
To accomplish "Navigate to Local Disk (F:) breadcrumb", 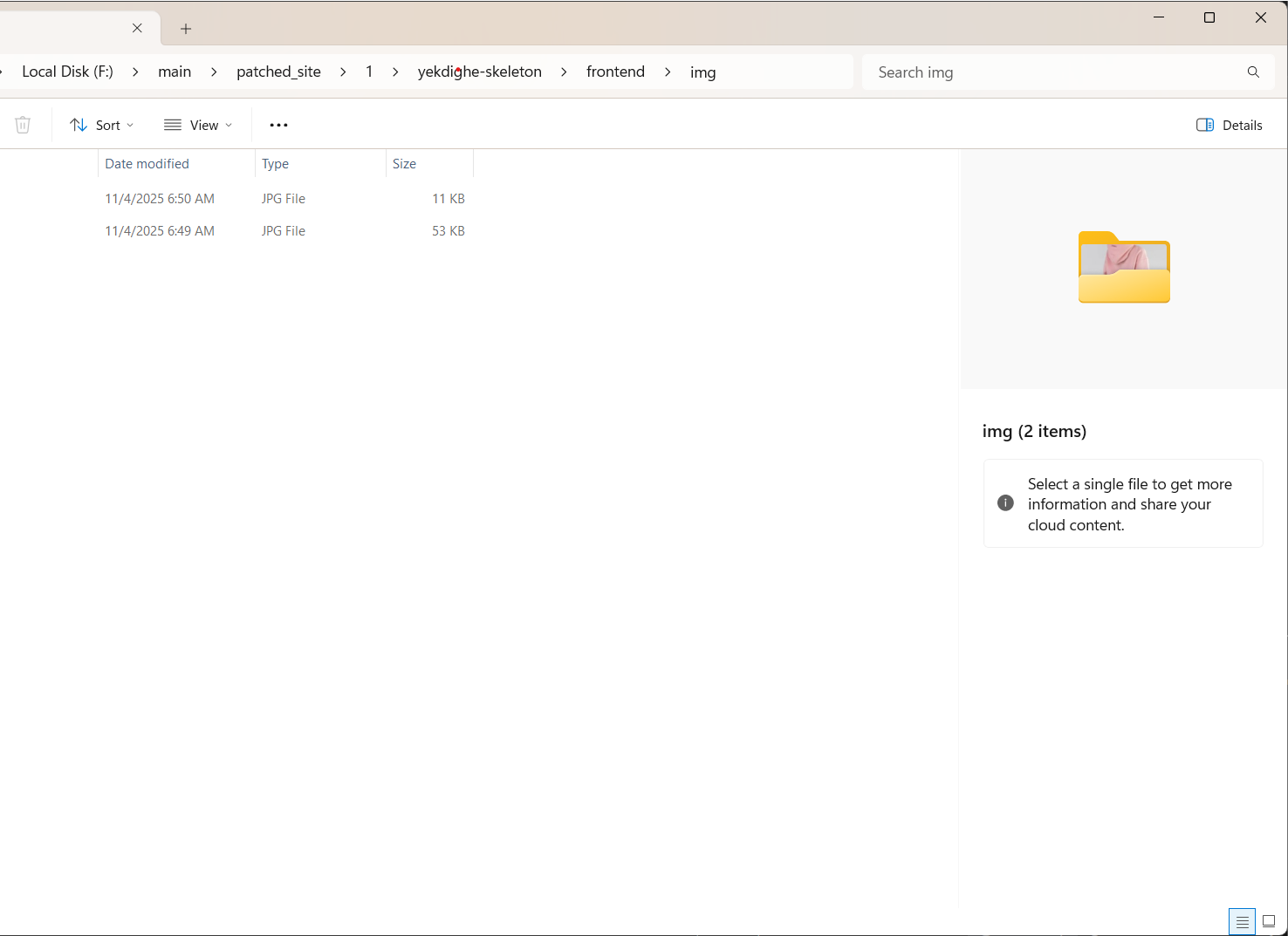I will coord(67,72).
